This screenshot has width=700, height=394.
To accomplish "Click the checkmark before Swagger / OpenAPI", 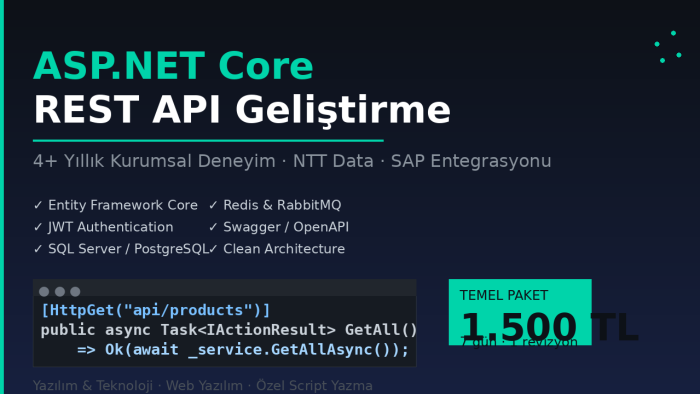I will [x=213, y=227].
